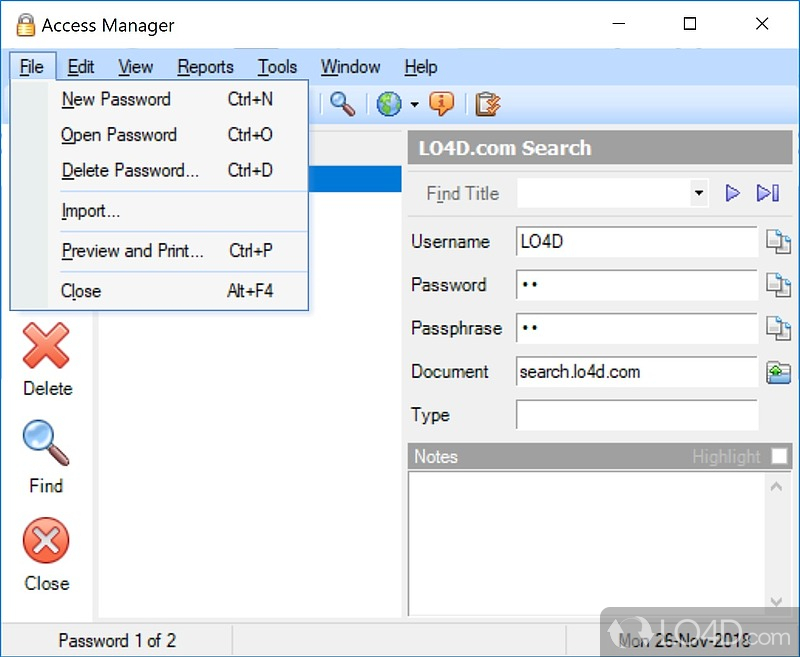Screen dimensions: 800x657
Task: Open the Edit menu
Action: tap(81, 66)
